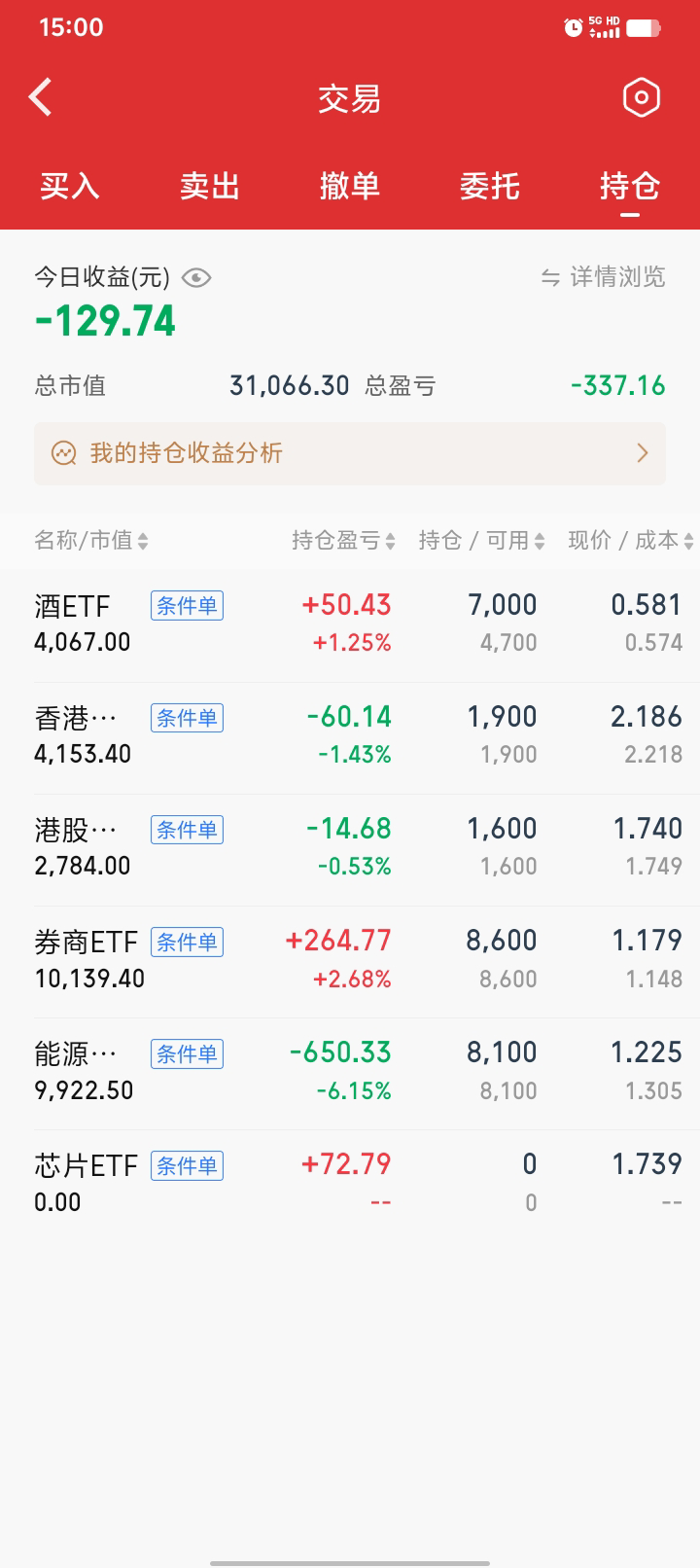The image size is (700, 1568).
Task: Sort by 现价/成本 column
Action: click(x=630, y=541)
